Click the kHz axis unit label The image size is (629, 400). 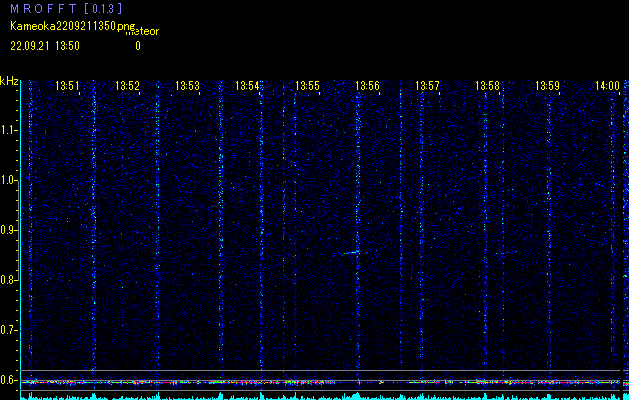(x=9, y=81)
